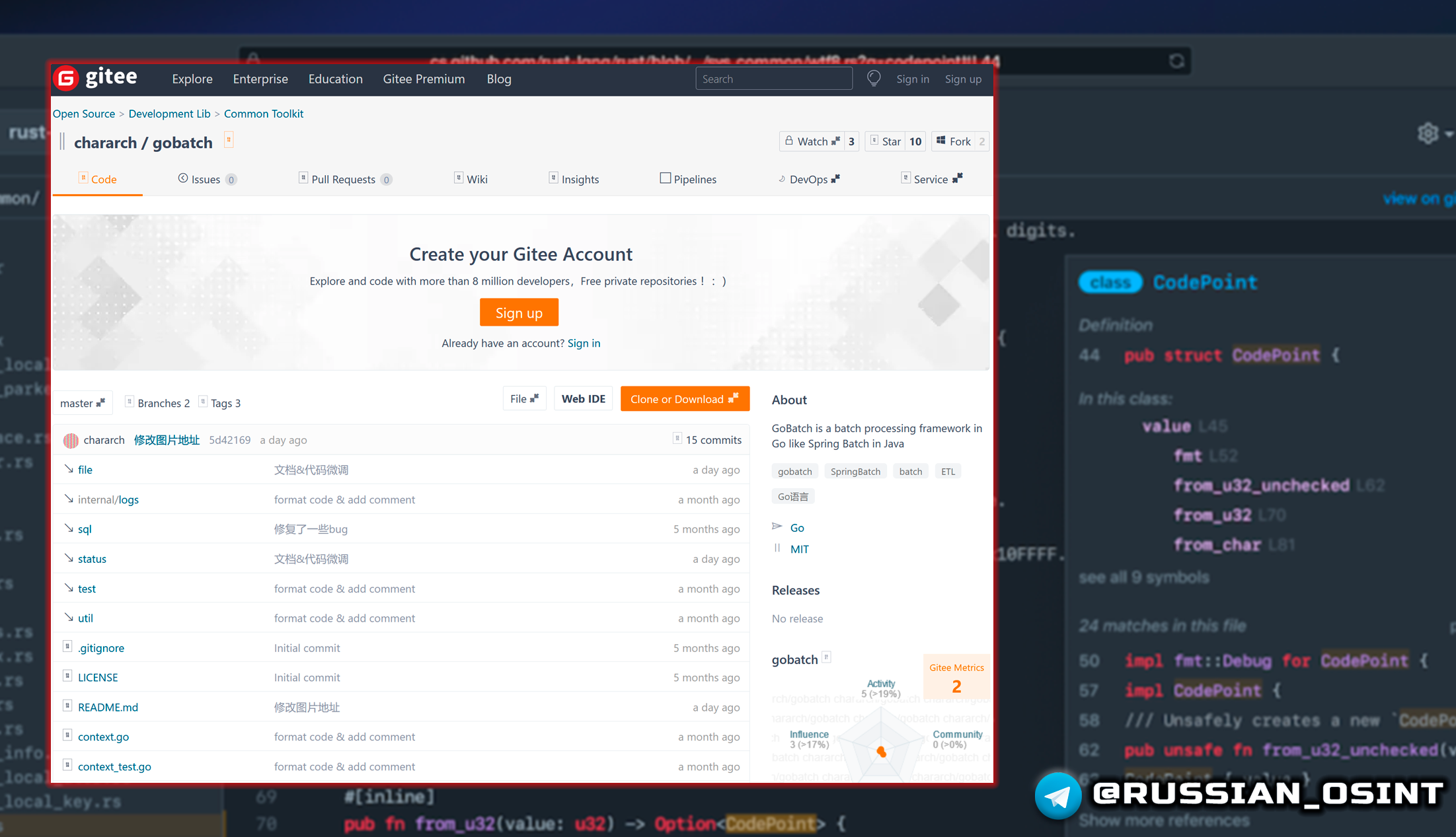Toggle Watch on this repository
The width and height of the screenshot is (1456, 837).
click(x=812, y=141)
